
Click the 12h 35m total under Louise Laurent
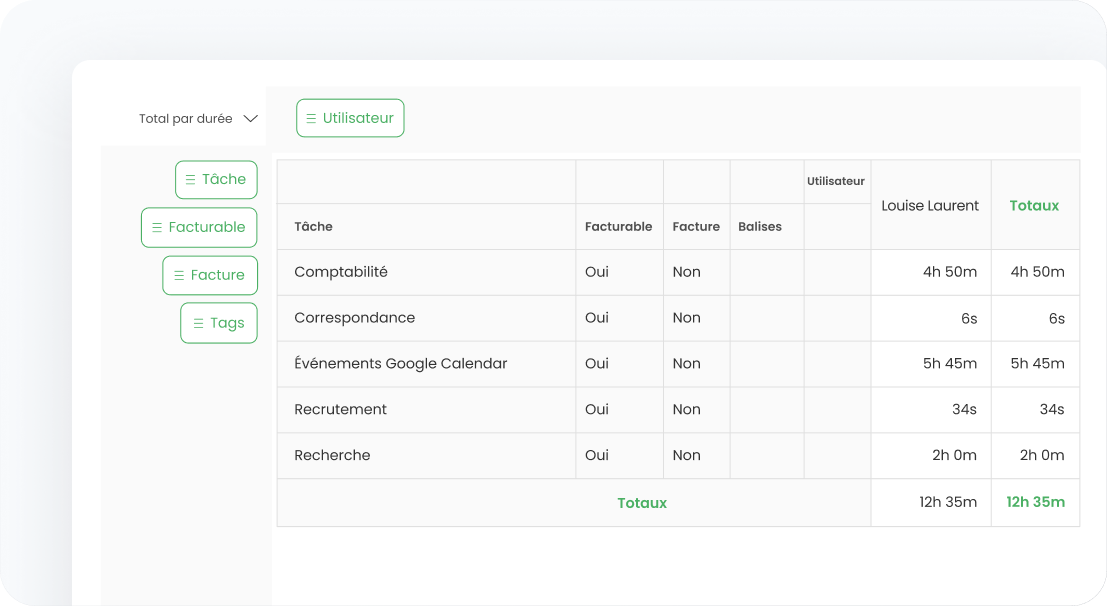click(947, 502)
